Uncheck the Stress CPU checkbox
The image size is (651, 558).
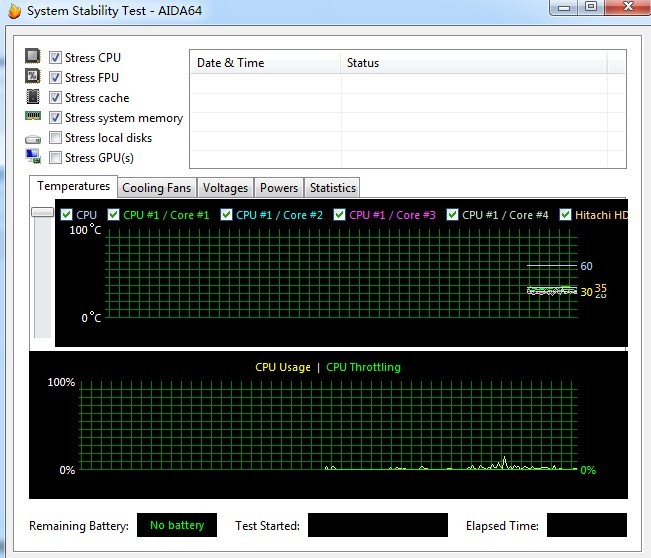55,57
